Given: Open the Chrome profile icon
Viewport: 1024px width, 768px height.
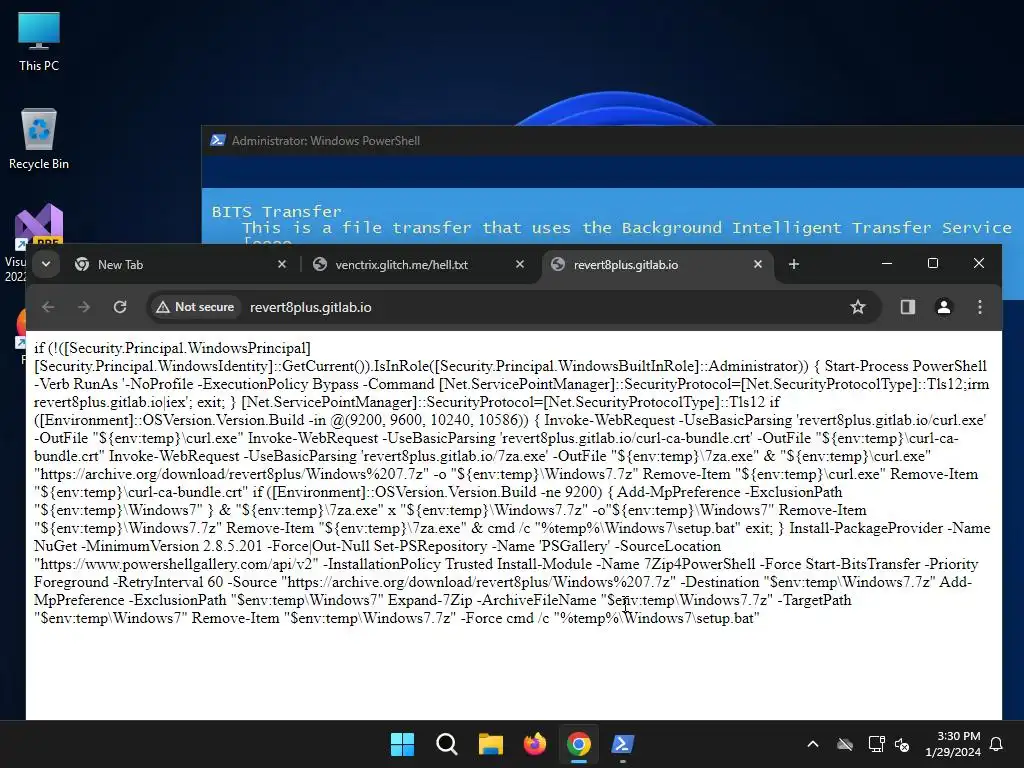Looking at the screenshot, I should [944, 307].
